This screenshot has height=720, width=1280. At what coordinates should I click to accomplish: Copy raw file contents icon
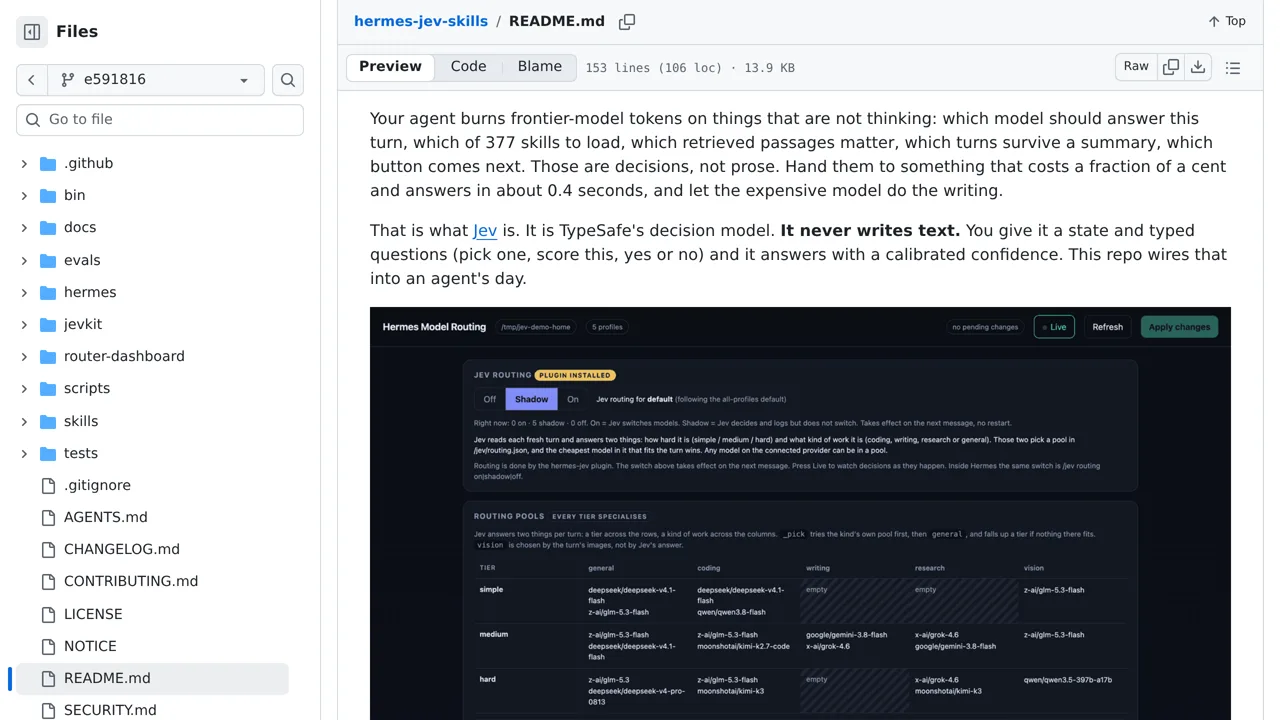[x=1171, y=67]
